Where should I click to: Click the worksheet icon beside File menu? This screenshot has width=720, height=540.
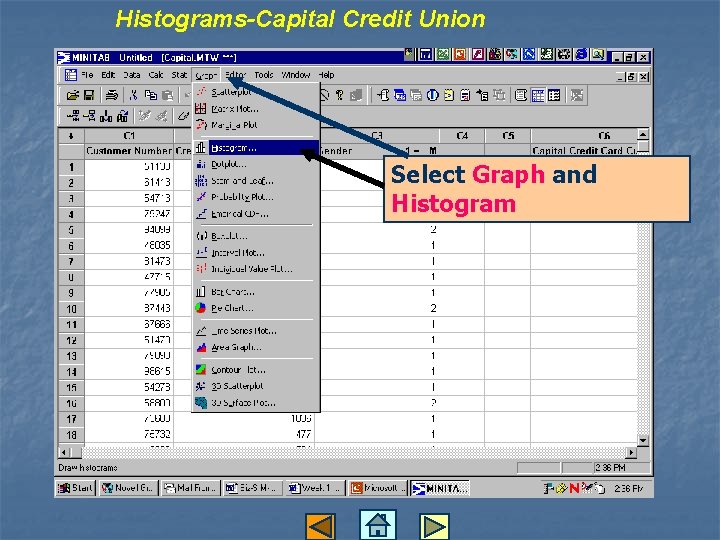tap(70, 75)
